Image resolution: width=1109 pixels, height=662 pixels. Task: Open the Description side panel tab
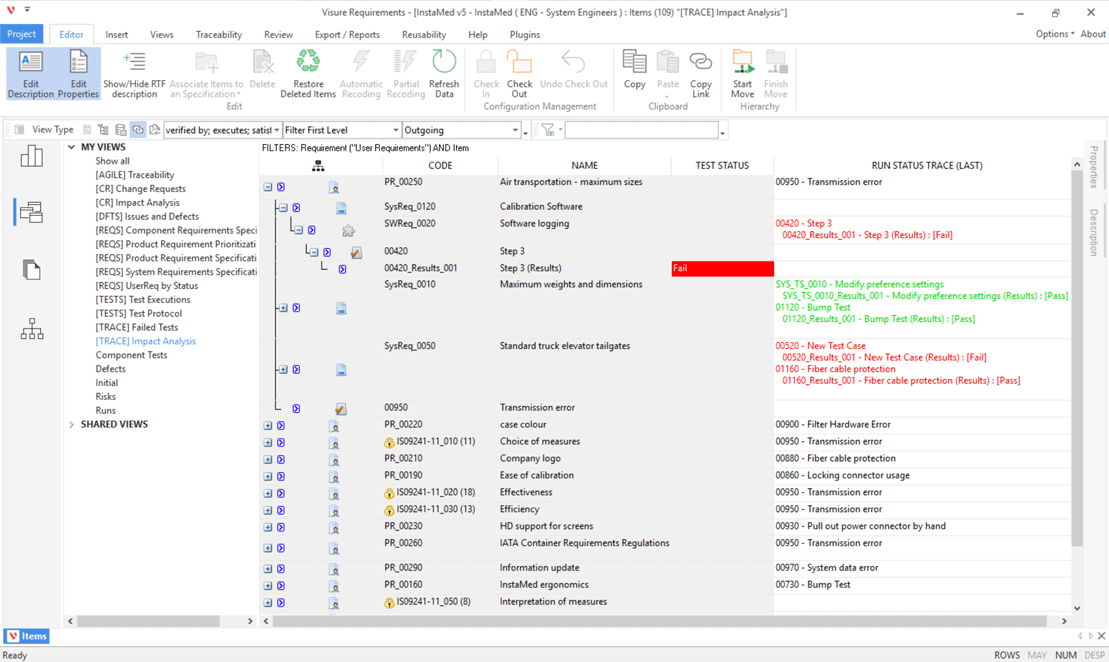click(1093, 232)
